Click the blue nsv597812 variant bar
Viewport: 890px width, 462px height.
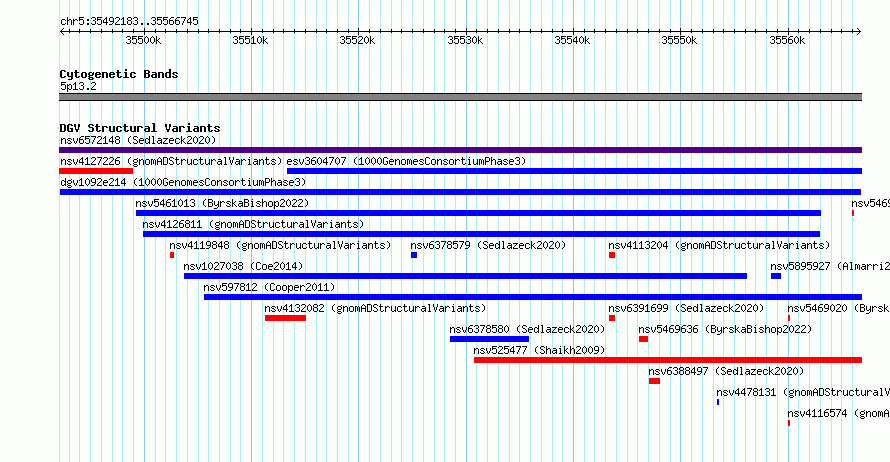click(x=533, y=297)
